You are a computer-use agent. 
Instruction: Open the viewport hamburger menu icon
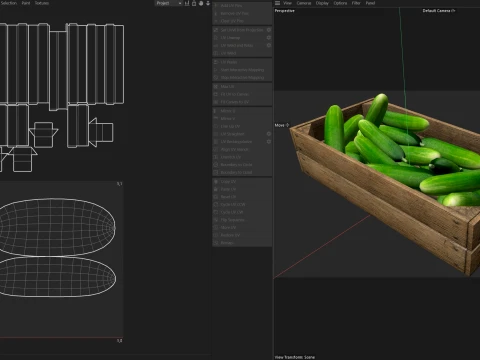point(277,3)
